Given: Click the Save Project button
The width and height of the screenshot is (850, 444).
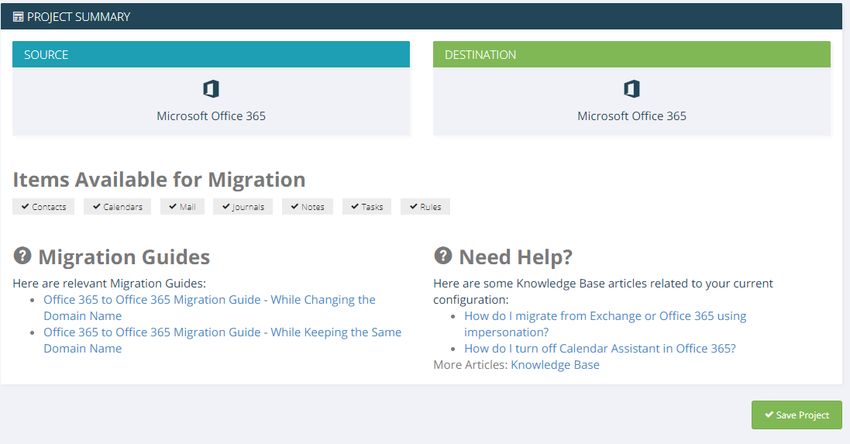Looking at the screenshot, I should [x=796, y=415].
